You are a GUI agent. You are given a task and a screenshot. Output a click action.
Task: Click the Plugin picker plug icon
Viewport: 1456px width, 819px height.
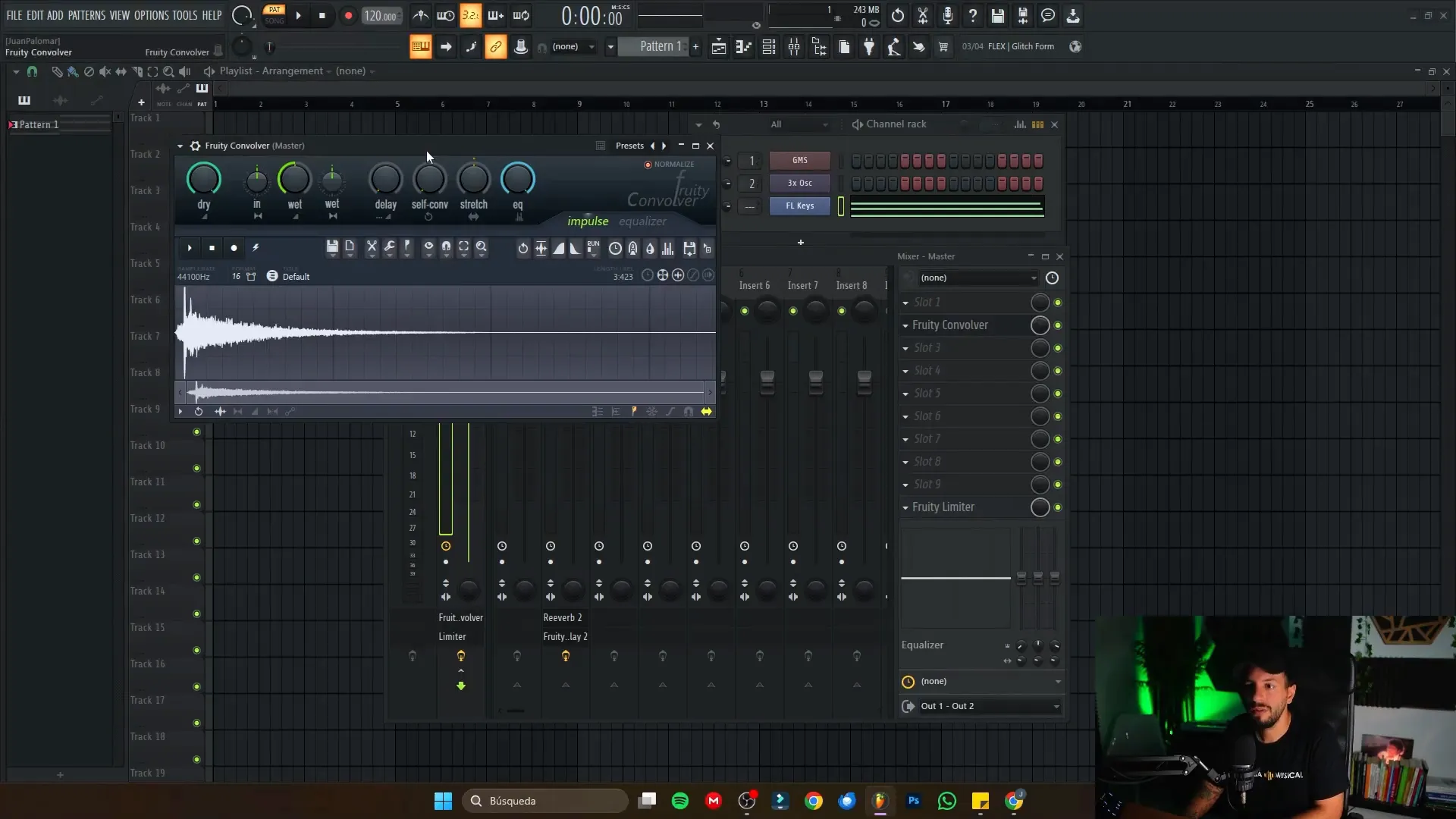869,47
